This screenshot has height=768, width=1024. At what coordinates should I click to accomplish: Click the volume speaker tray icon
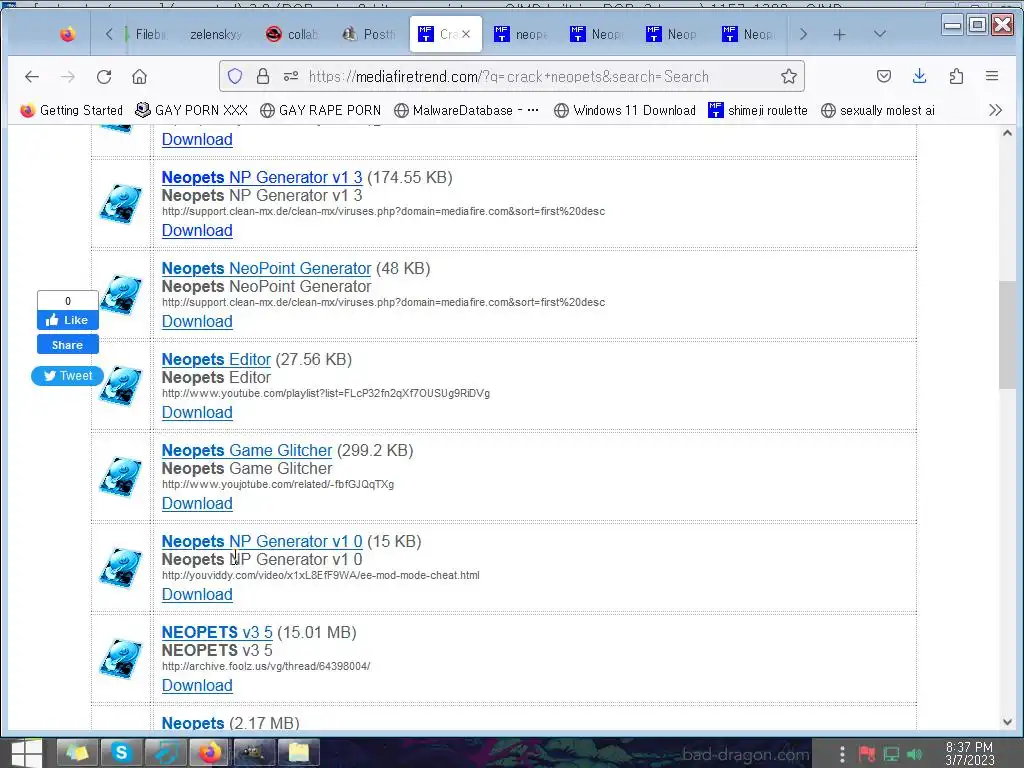click(915, 754)
